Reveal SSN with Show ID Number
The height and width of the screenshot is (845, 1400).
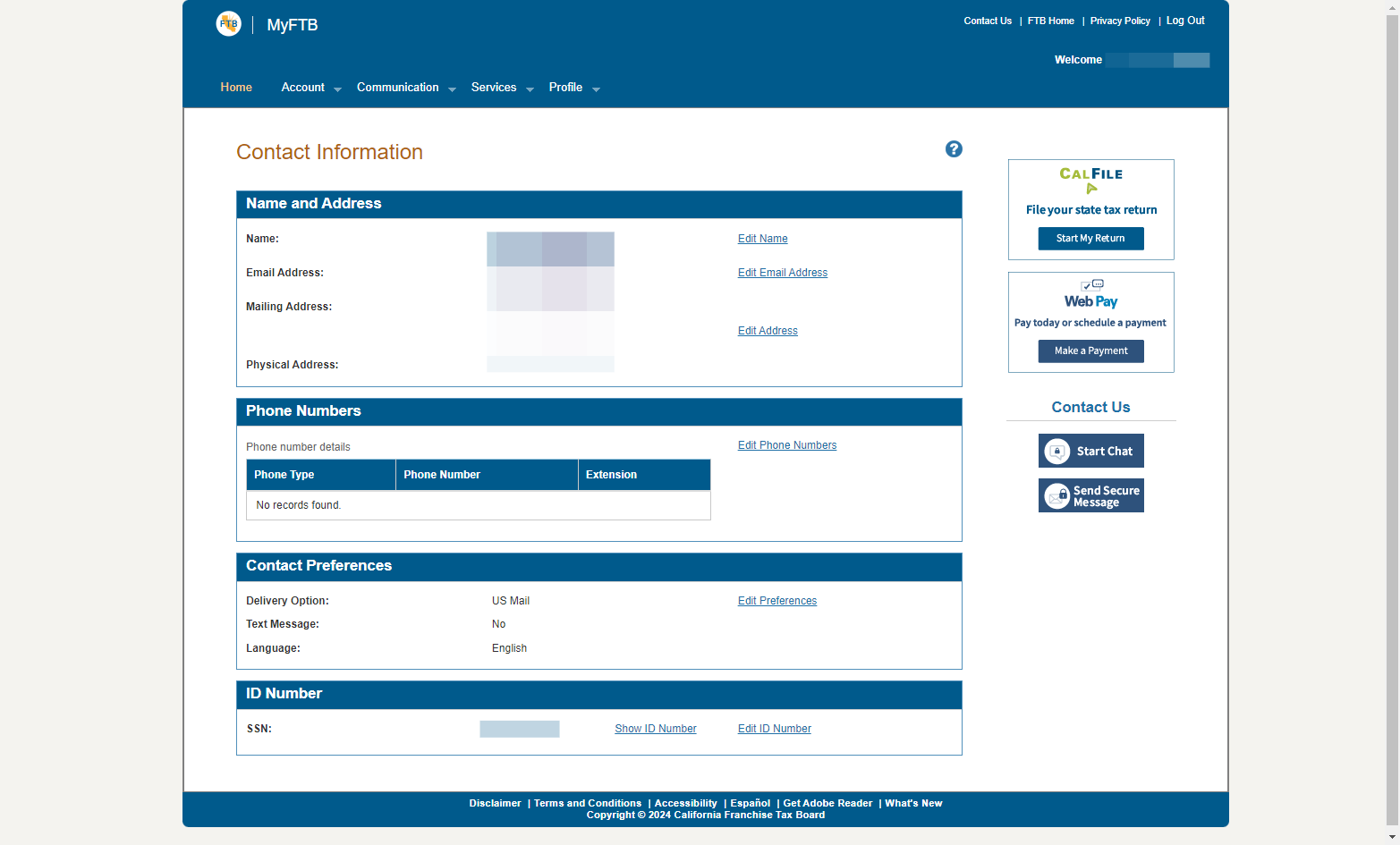point(656,729)
